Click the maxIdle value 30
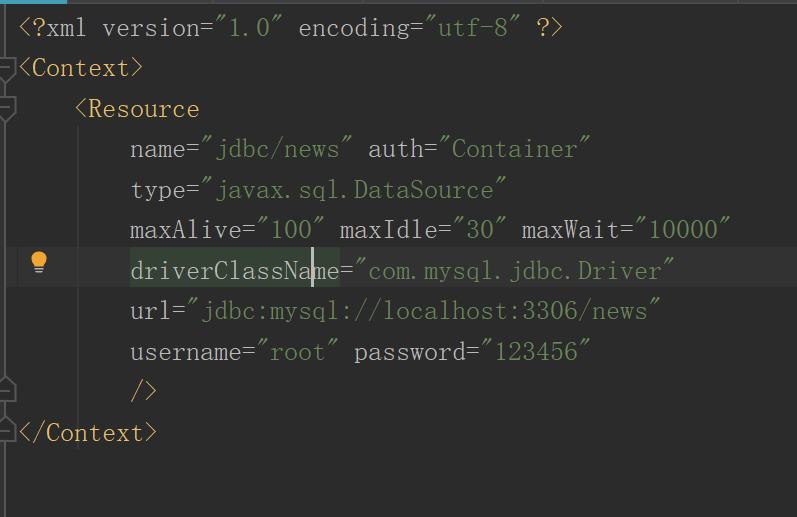797x517 pixels. [x=480, y=230]
